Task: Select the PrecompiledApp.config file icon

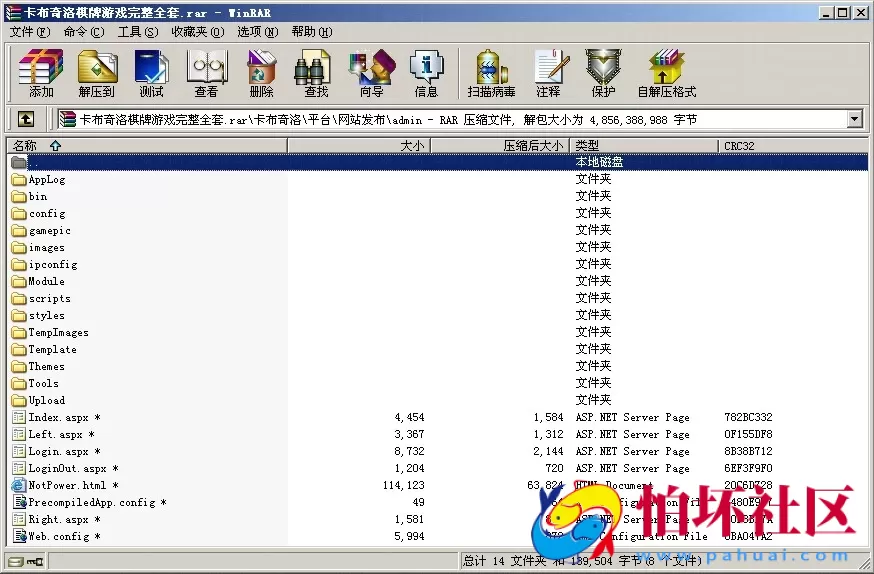Action: coord(19,502)
